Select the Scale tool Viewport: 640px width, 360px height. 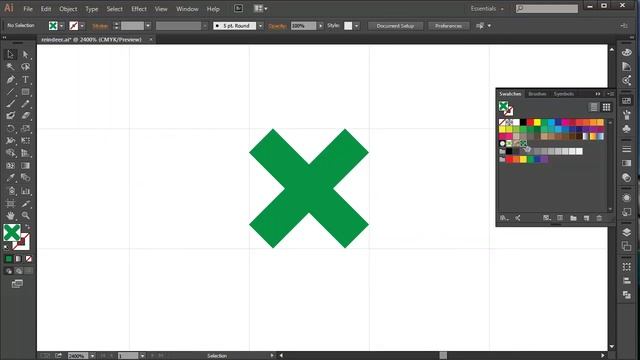[25, 129]
